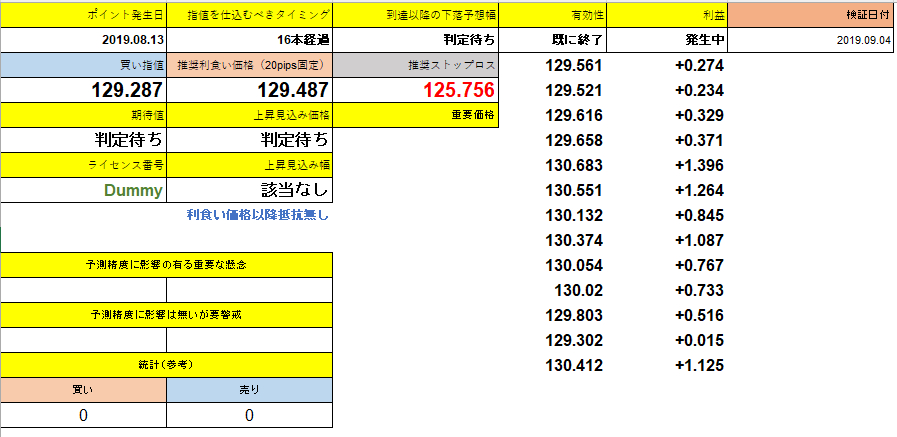Viewport: 897px width, 437px height.
Task: Click the profit value +0.234
Action: pyautogui.click(x=699, y=90)
